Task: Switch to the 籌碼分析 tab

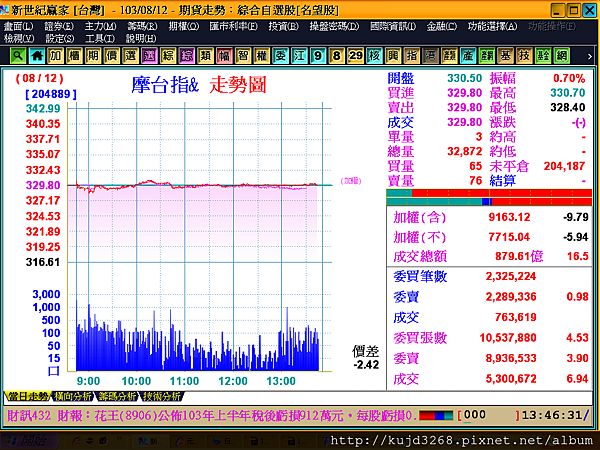Action: [117, 396]
